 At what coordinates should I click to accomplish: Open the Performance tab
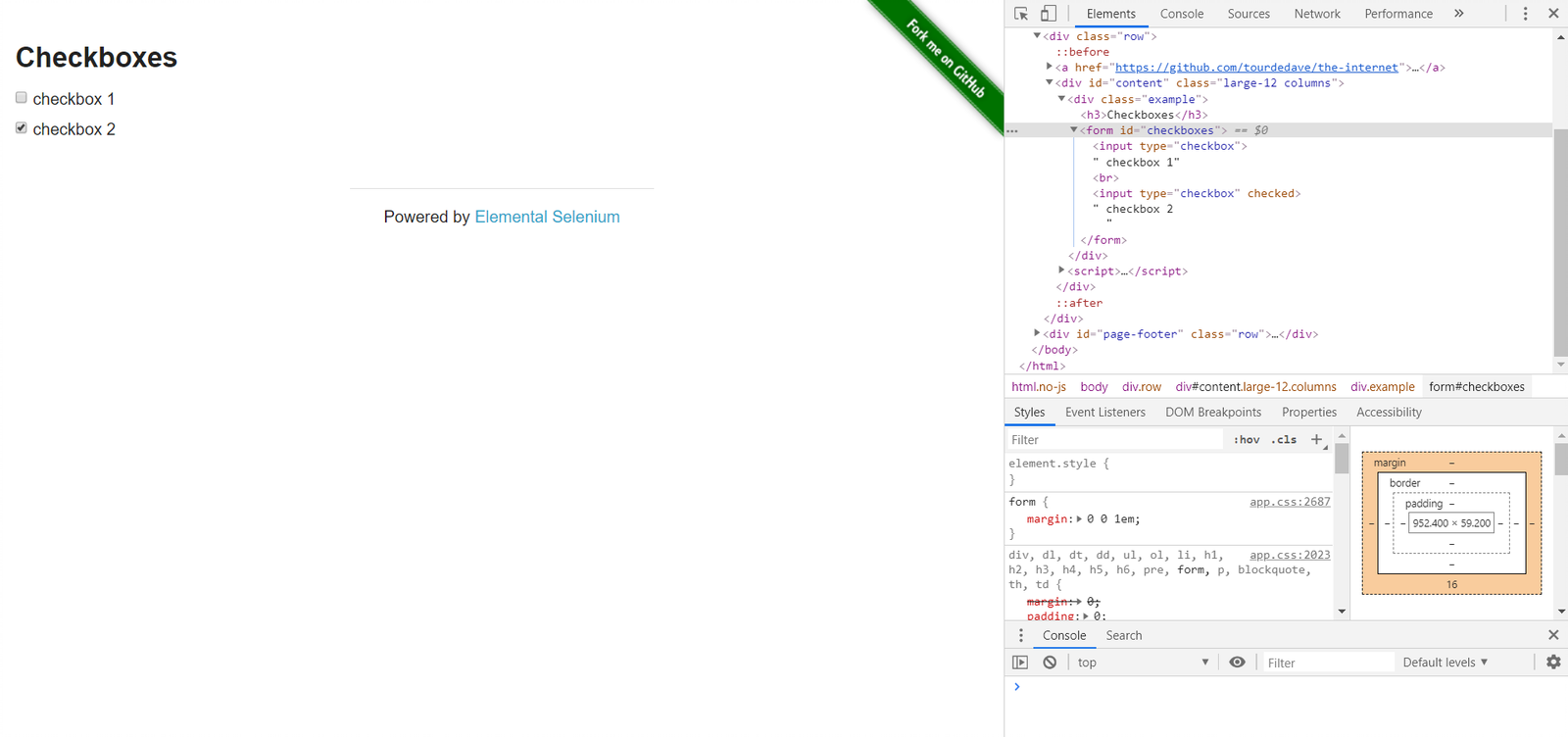pos(1398,14)
